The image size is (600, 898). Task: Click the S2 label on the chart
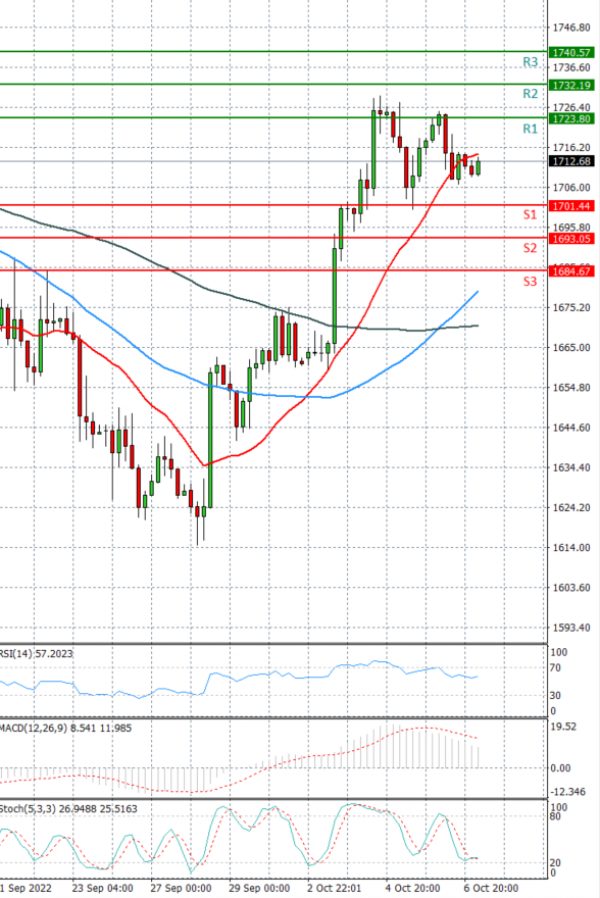(530, 248)
